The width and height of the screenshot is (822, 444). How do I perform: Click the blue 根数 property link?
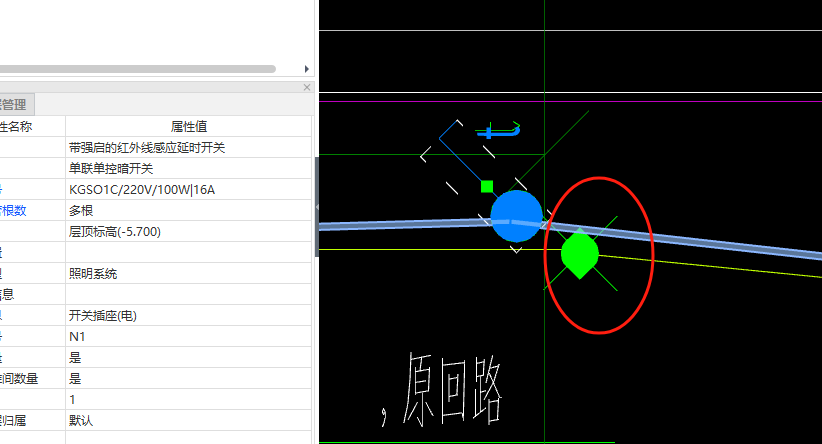(14, 211)
